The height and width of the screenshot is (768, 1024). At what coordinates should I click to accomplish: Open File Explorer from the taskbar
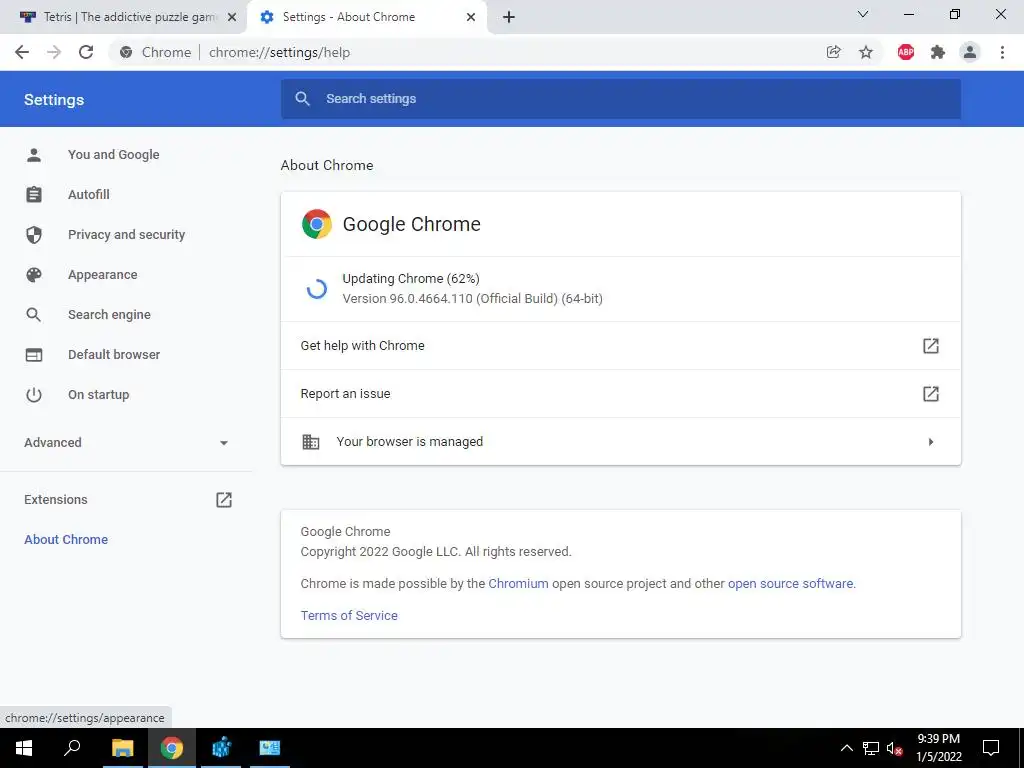(x=122, y=748)
